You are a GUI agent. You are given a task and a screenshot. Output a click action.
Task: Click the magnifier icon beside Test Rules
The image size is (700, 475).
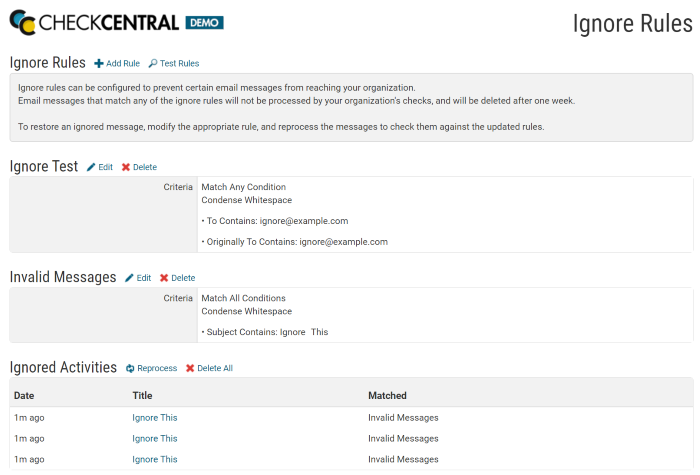[x=153, y=64]
